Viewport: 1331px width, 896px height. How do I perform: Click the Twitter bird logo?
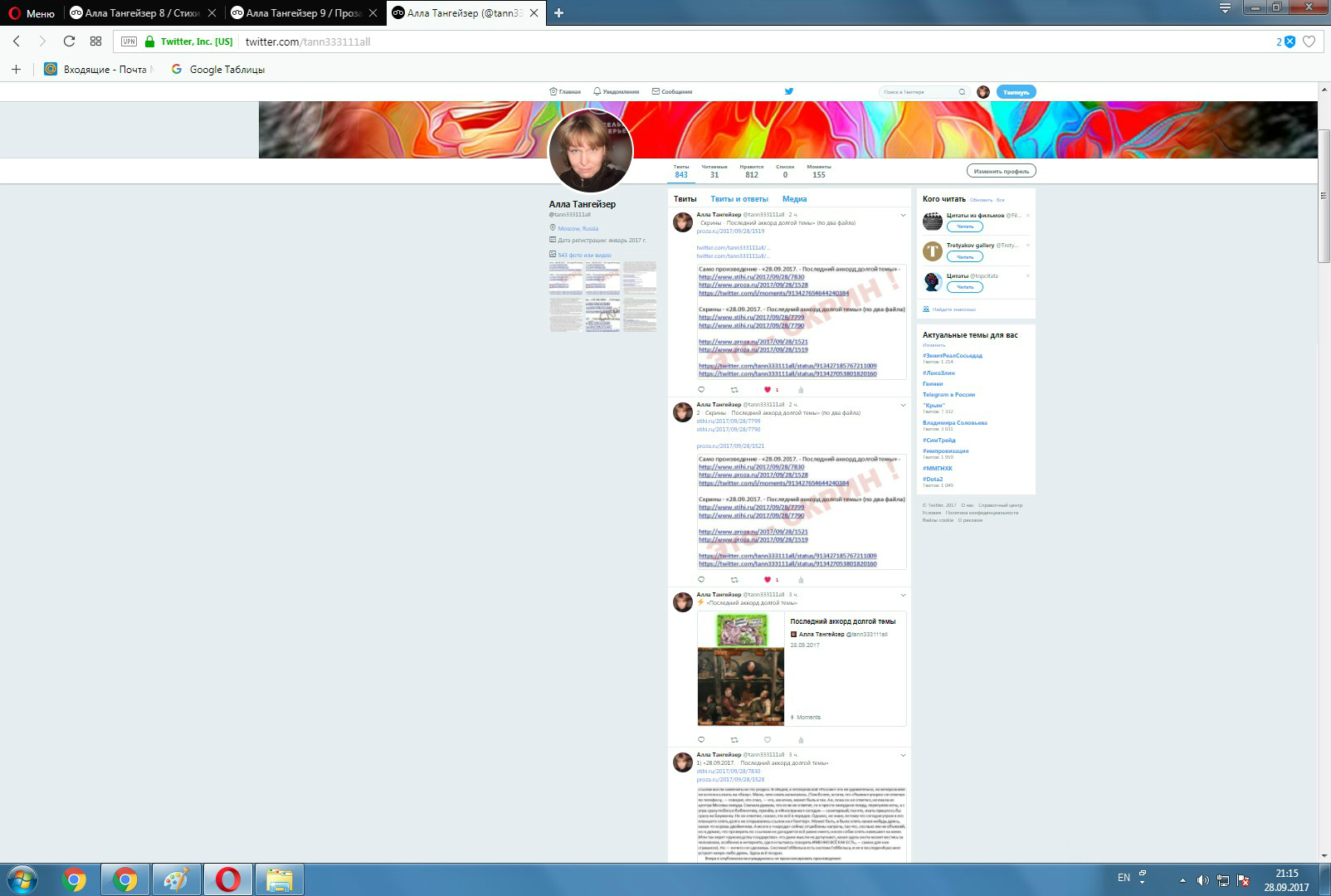coord(789,91)
